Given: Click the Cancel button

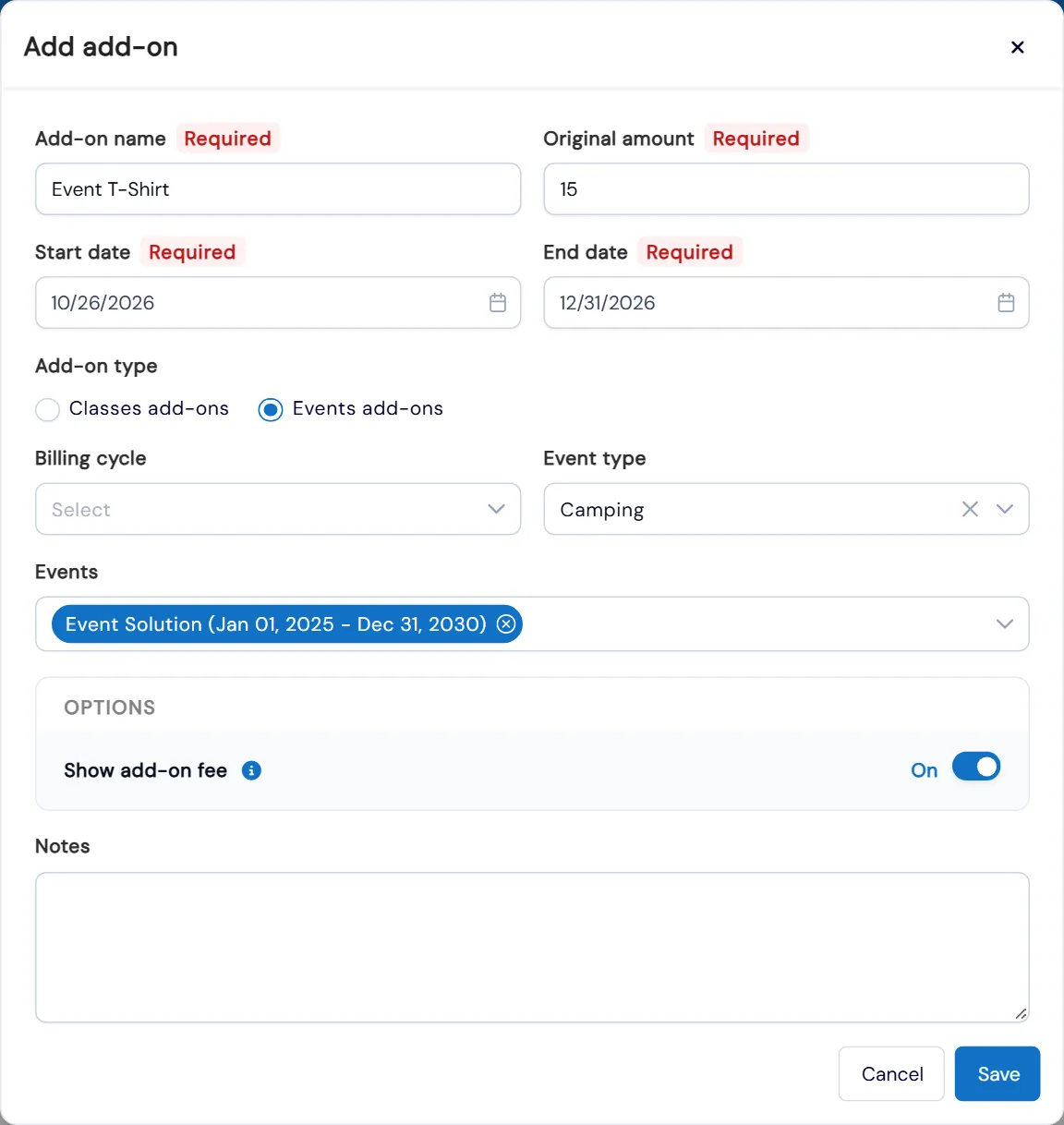Looking at the screenshot, I should [x=891, y=1073].
